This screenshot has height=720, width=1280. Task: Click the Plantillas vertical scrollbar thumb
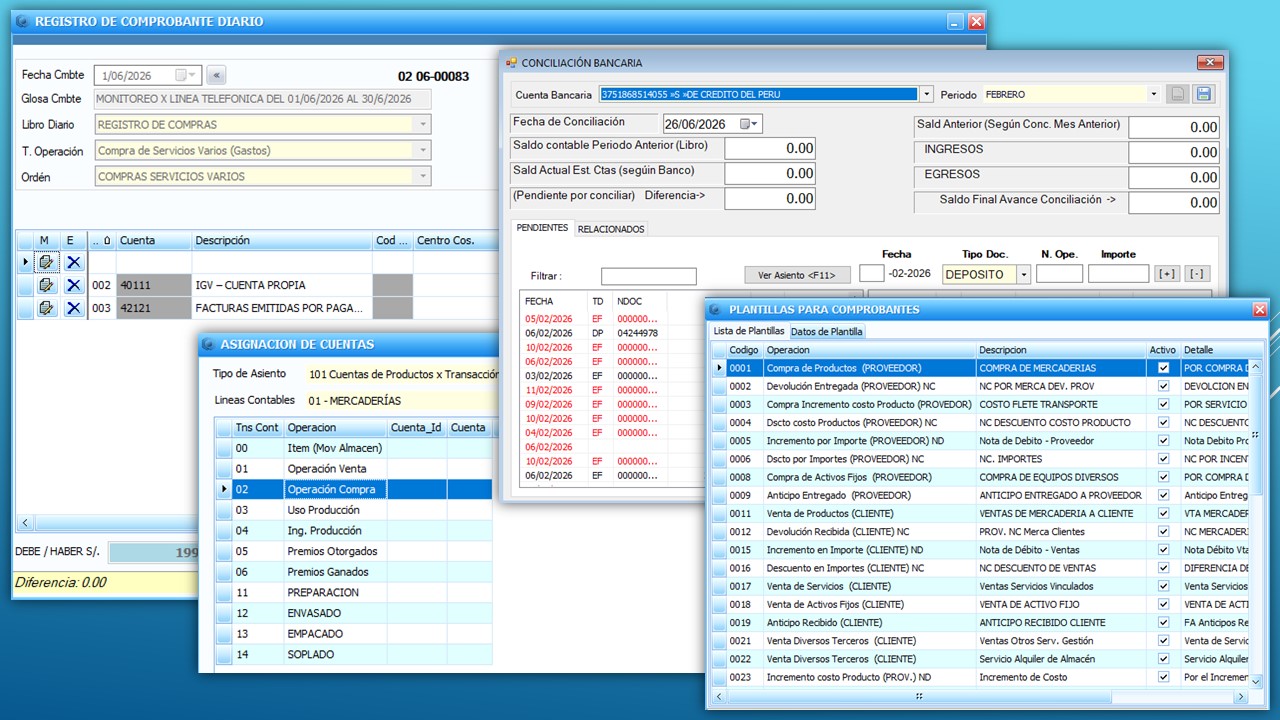1255,435
